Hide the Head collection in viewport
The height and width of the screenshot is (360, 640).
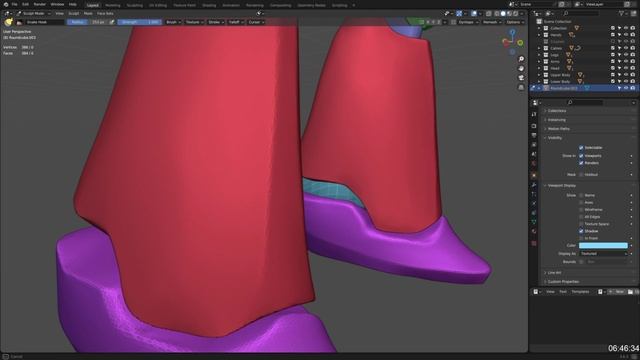tap(626, 68)
